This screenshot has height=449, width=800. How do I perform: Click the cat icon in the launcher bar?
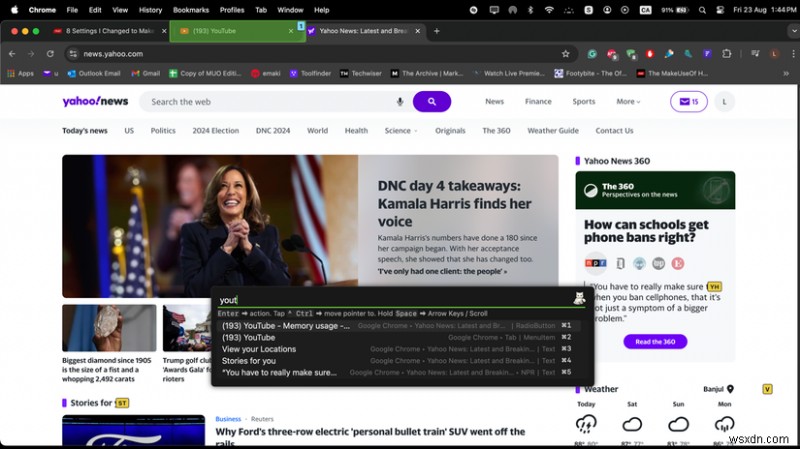tap(579, 298)
